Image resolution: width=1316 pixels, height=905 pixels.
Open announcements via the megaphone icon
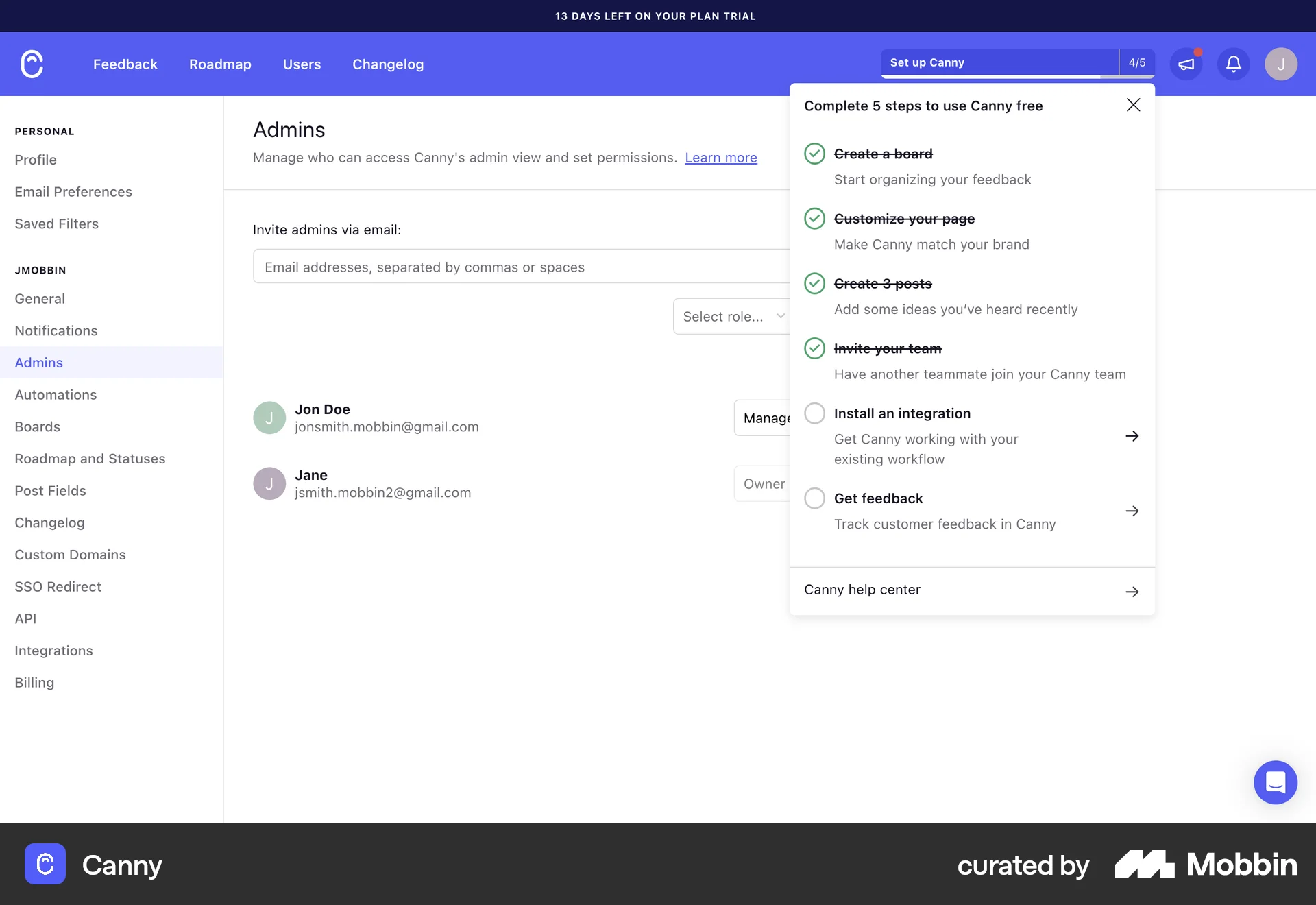(1186, 64)
